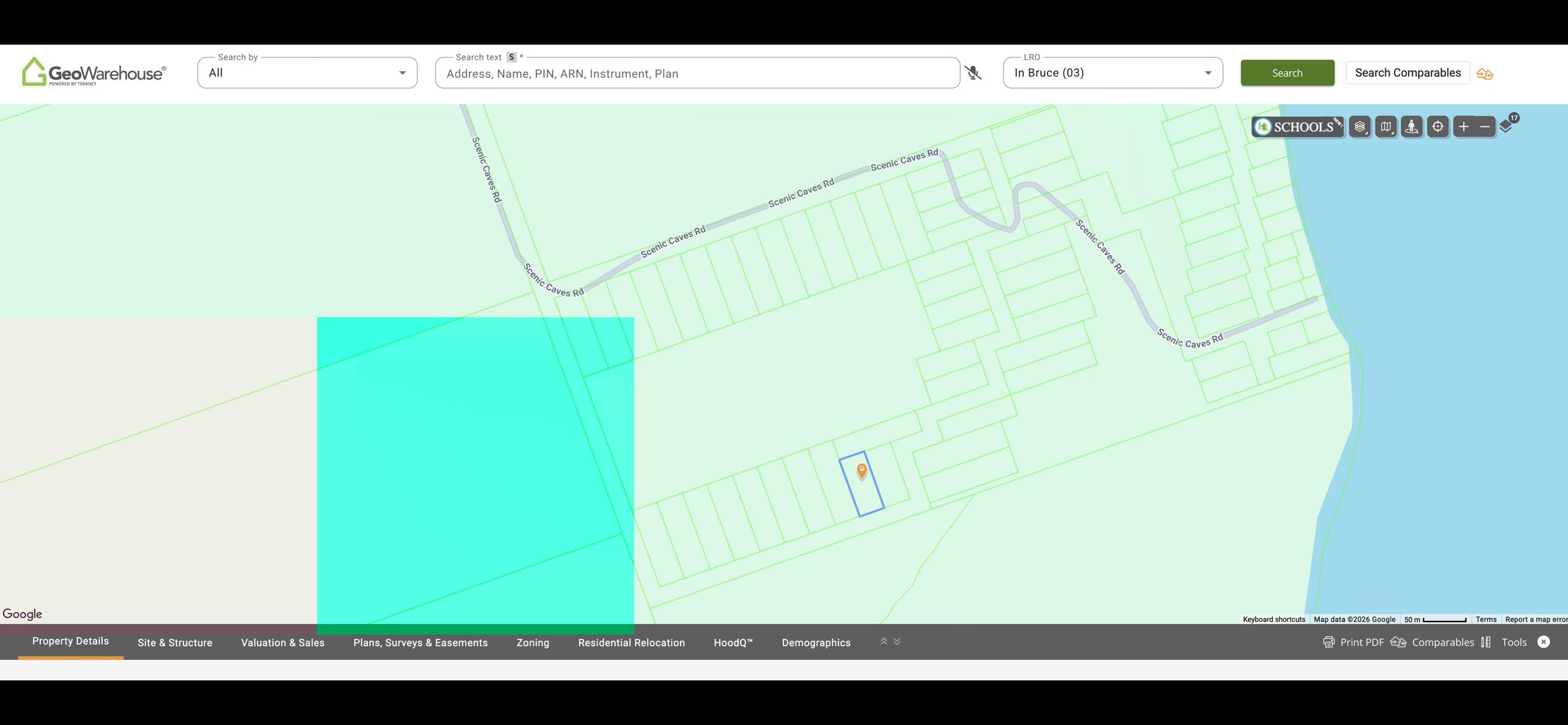The image size is (1568, 725).
Task: Open the LRO In Bruce dropdown
Action: 1113,73
